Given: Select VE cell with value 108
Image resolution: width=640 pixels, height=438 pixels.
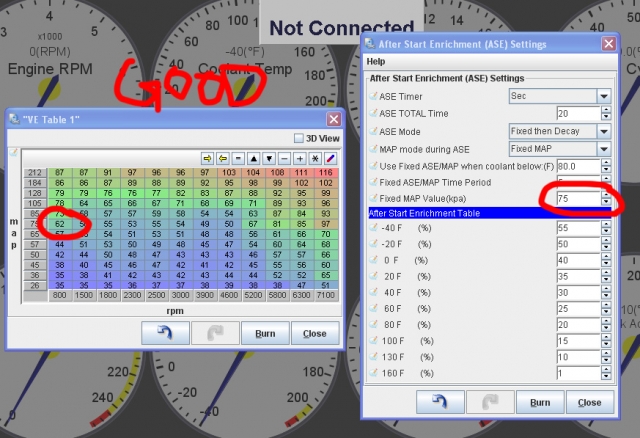Looking at the screenshot, I should click(278, 173).
